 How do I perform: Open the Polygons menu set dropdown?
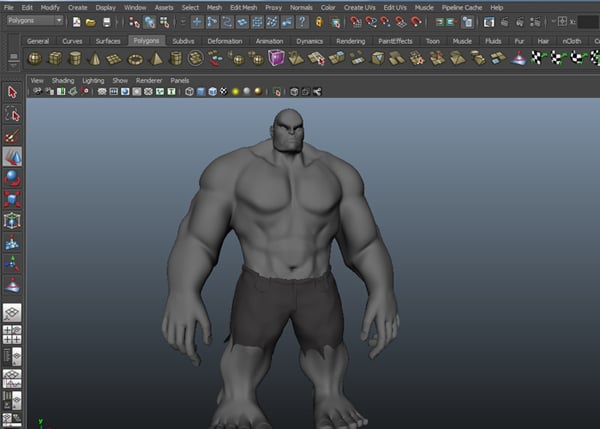[x=34, y=20]
